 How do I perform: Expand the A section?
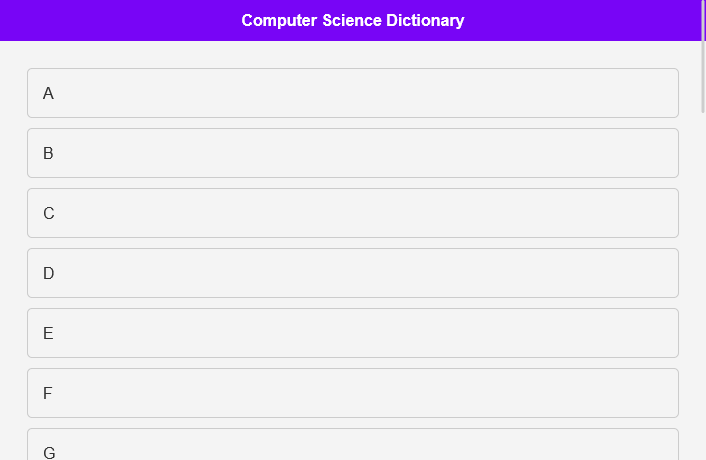point(352,93)
